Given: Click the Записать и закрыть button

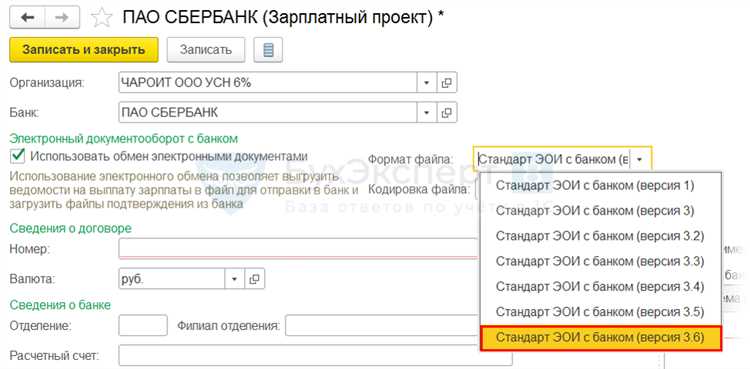Looking at the screenshot, I should (84, 50).
